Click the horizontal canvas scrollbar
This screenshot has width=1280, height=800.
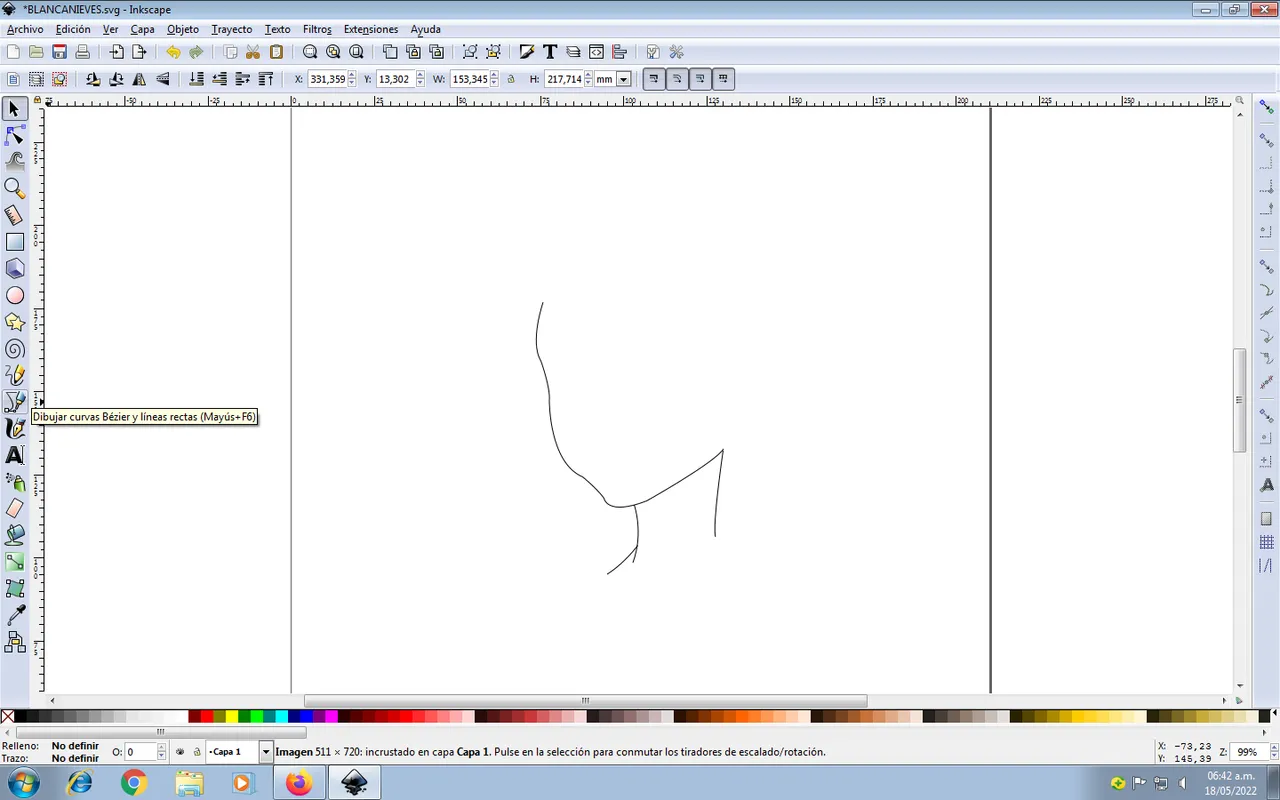[x=585, y=701]
